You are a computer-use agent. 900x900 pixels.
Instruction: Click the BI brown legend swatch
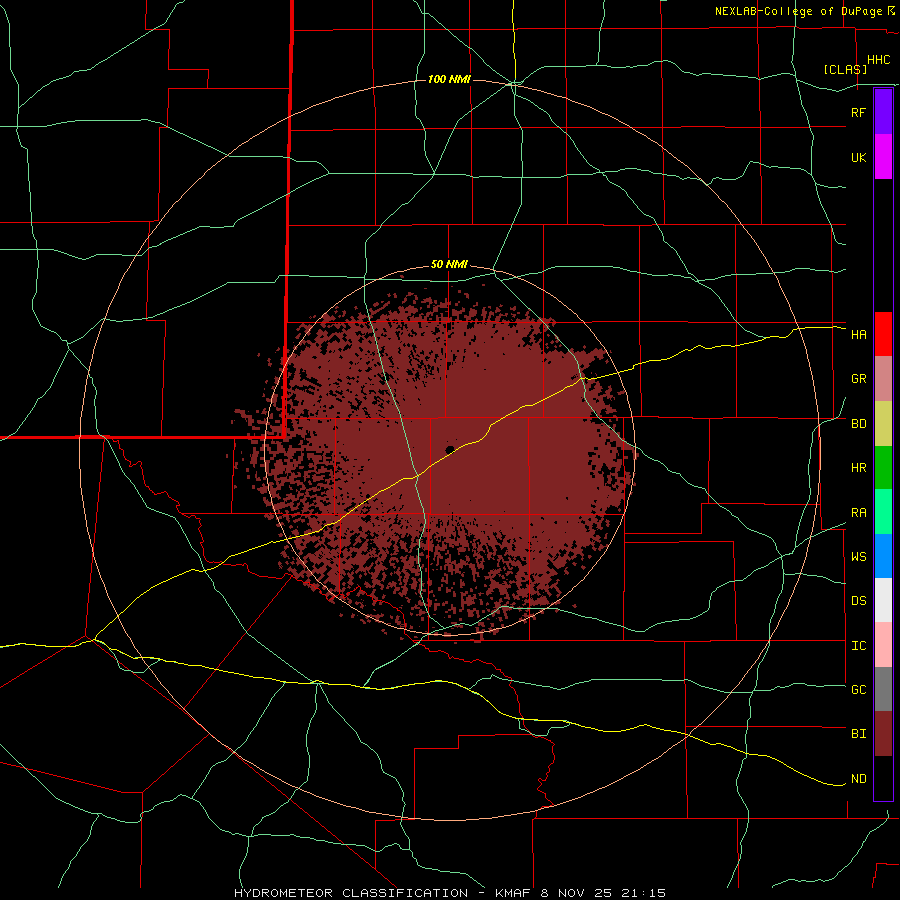[x=883, y=734]
